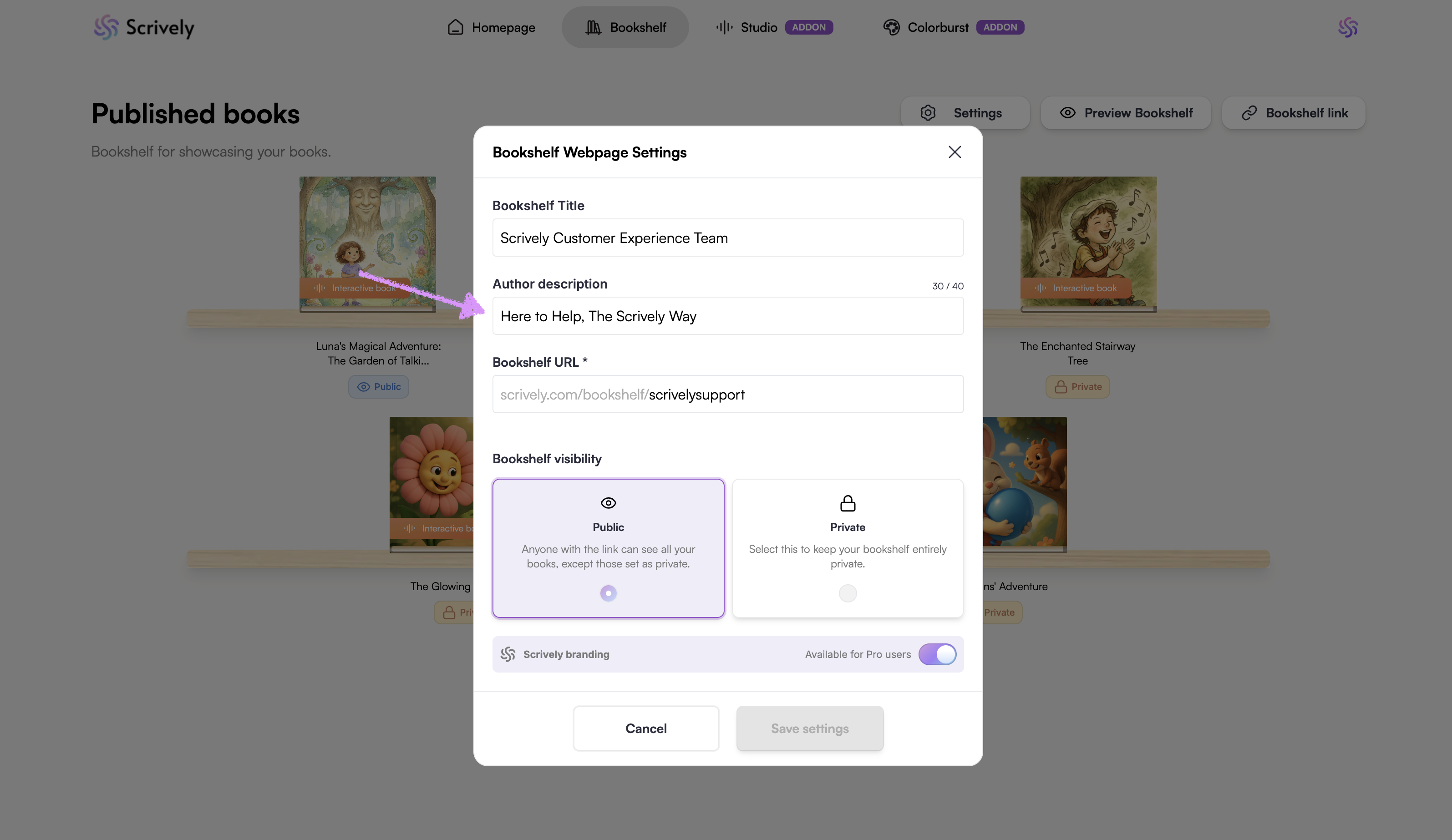
Task: Click the Public badge under Luna's book
Action: pyautogui.click(x=379, y=387)
